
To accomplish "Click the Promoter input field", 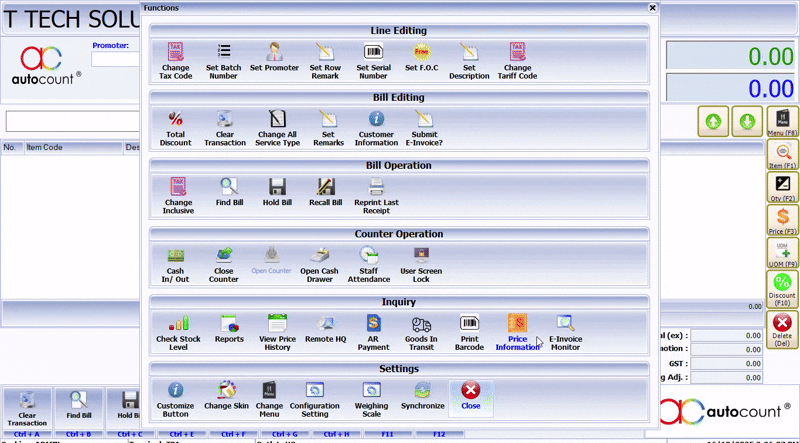I will [x=115, y=59].
